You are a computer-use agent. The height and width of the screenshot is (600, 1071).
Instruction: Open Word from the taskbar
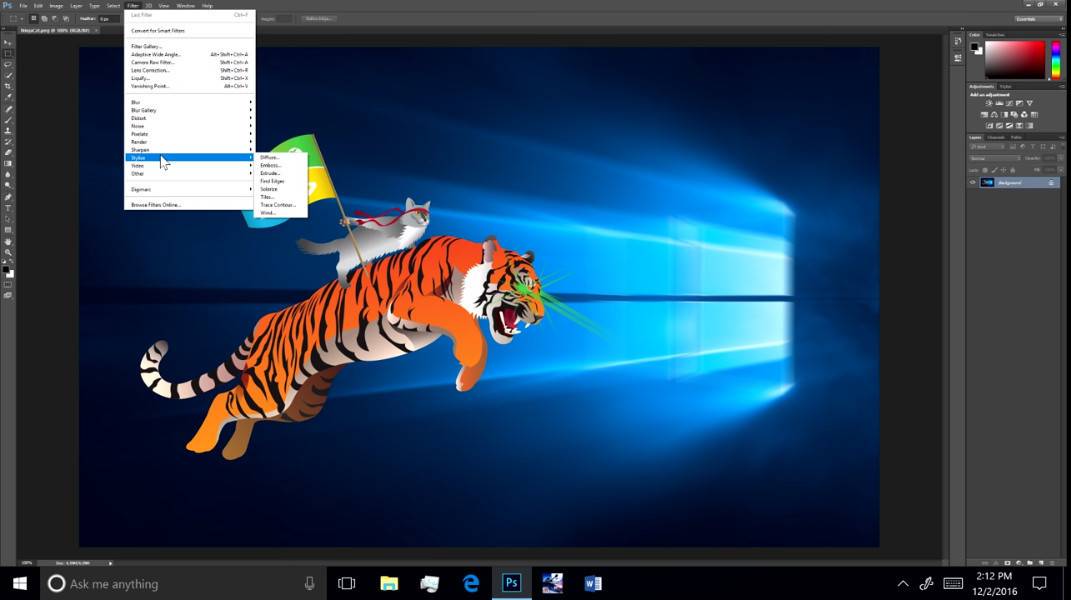[593, 583]
